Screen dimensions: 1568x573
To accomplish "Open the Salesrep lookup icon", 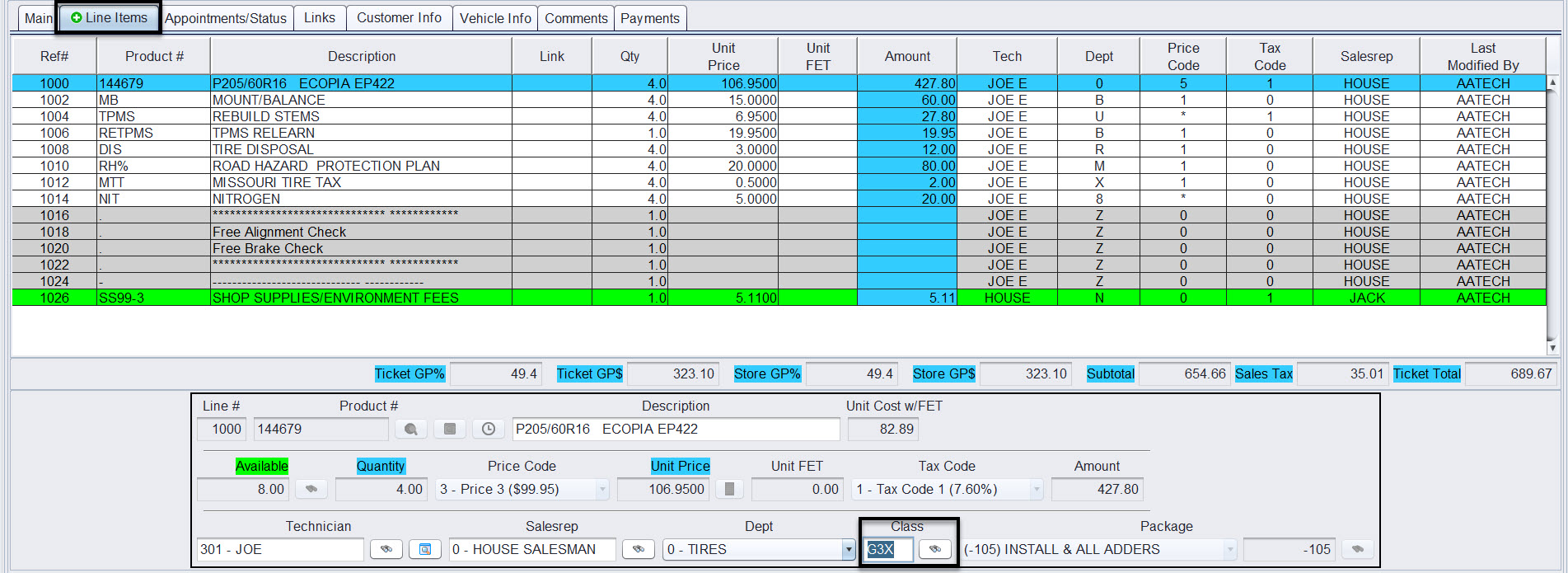I will (x=638, y=549).
